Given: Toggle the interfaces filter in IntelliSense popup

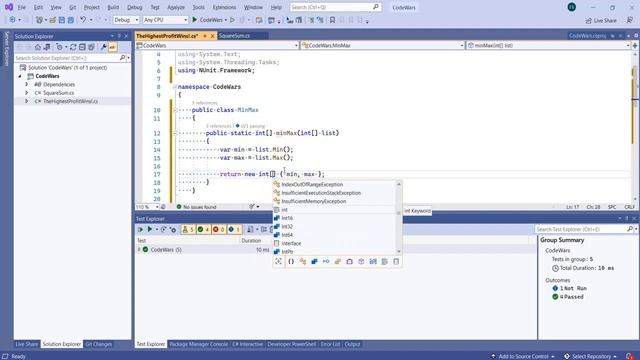Looking at the screenshot, I should pos(326,262).
